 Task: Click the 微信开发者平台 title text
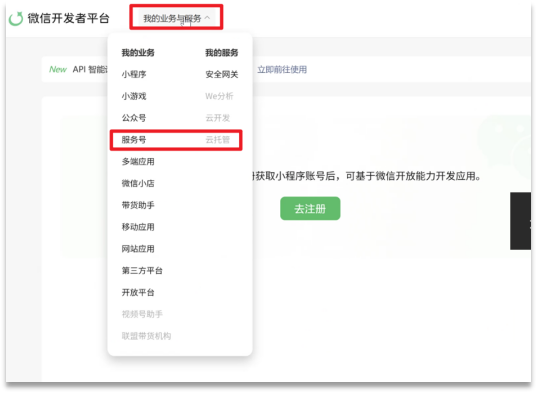tap(68, 18)
